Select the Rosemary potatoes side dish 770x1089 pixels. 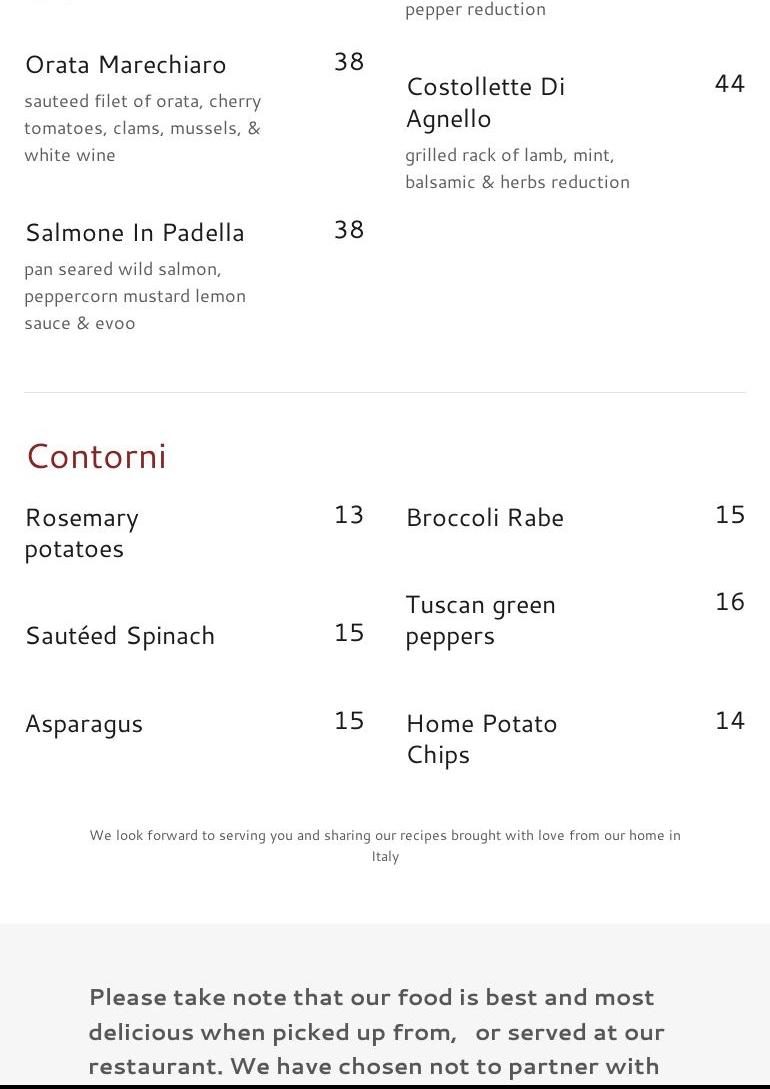[x=82, y=533]
